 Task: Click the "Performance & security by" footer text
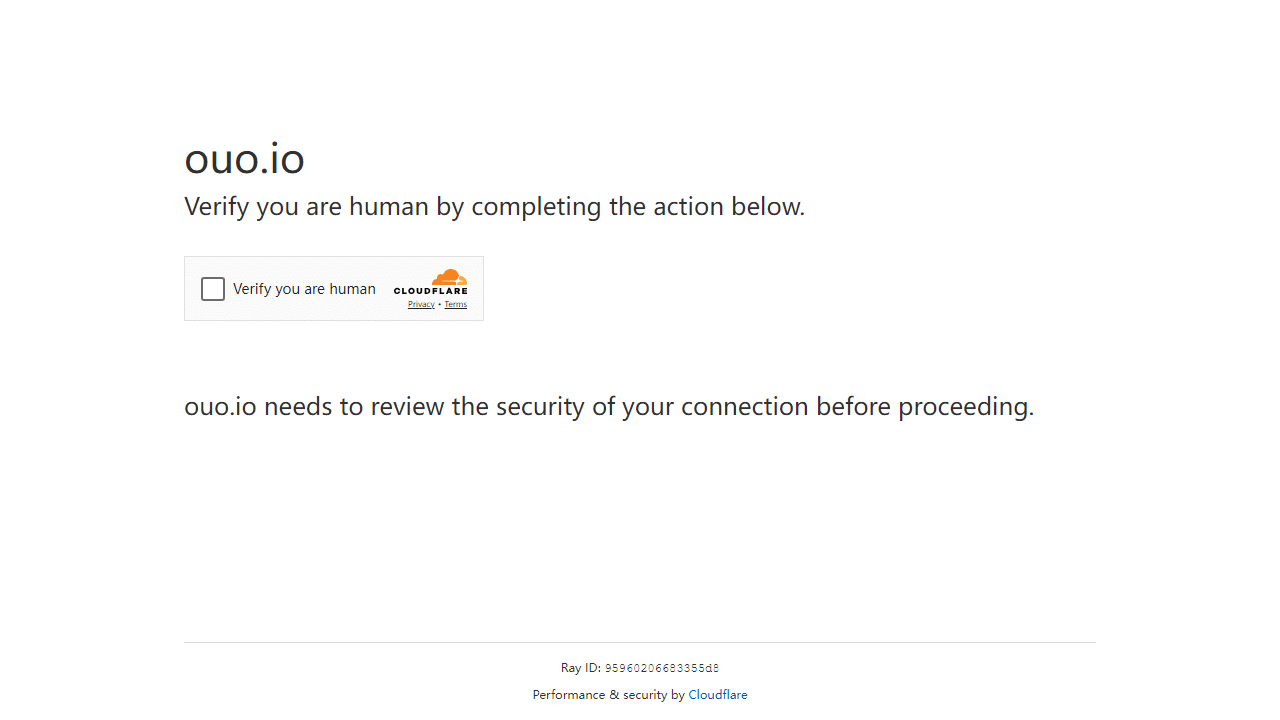[x=608, y=695]
